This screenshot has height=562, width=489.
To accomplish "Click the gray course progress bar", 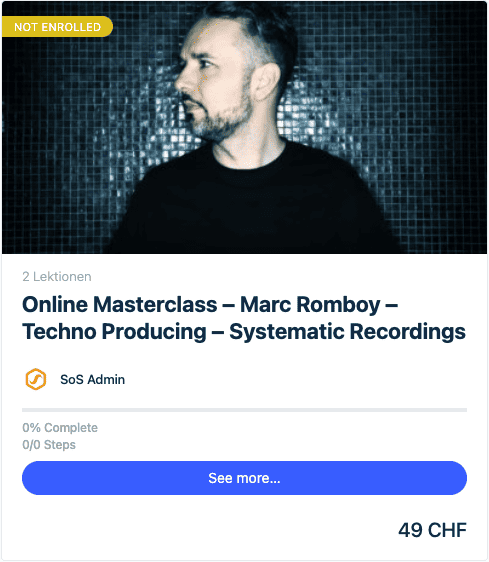I will click(244, 410).
